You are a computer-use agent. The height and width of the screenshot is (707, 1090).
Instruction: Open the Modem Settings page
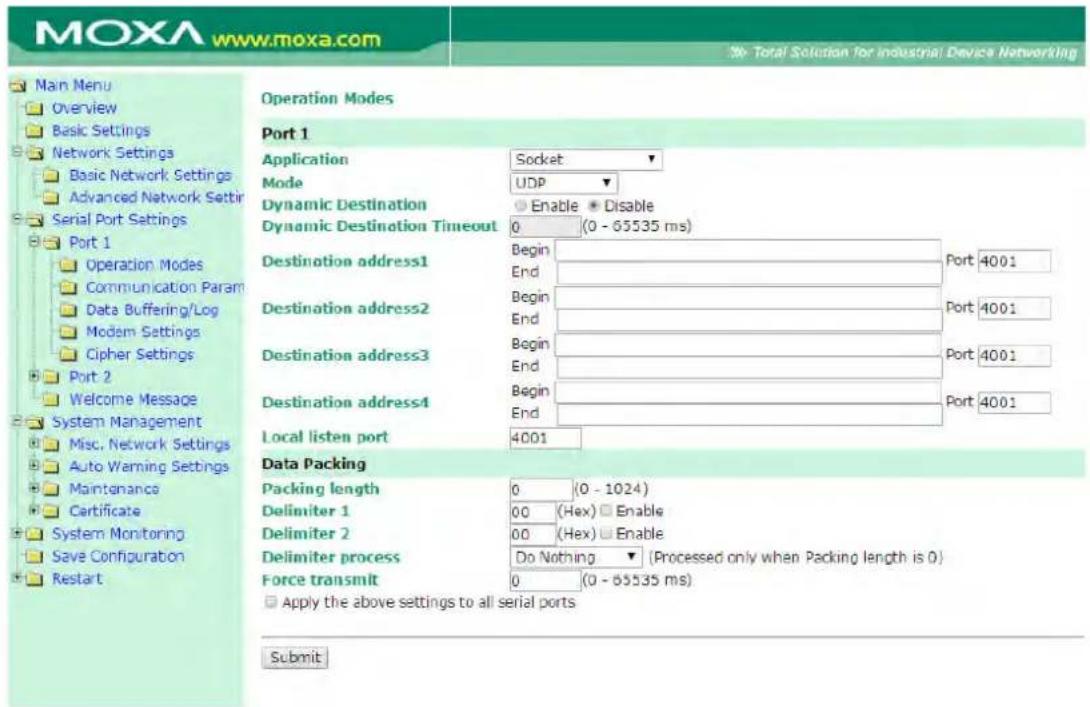(x=143, y=332)
